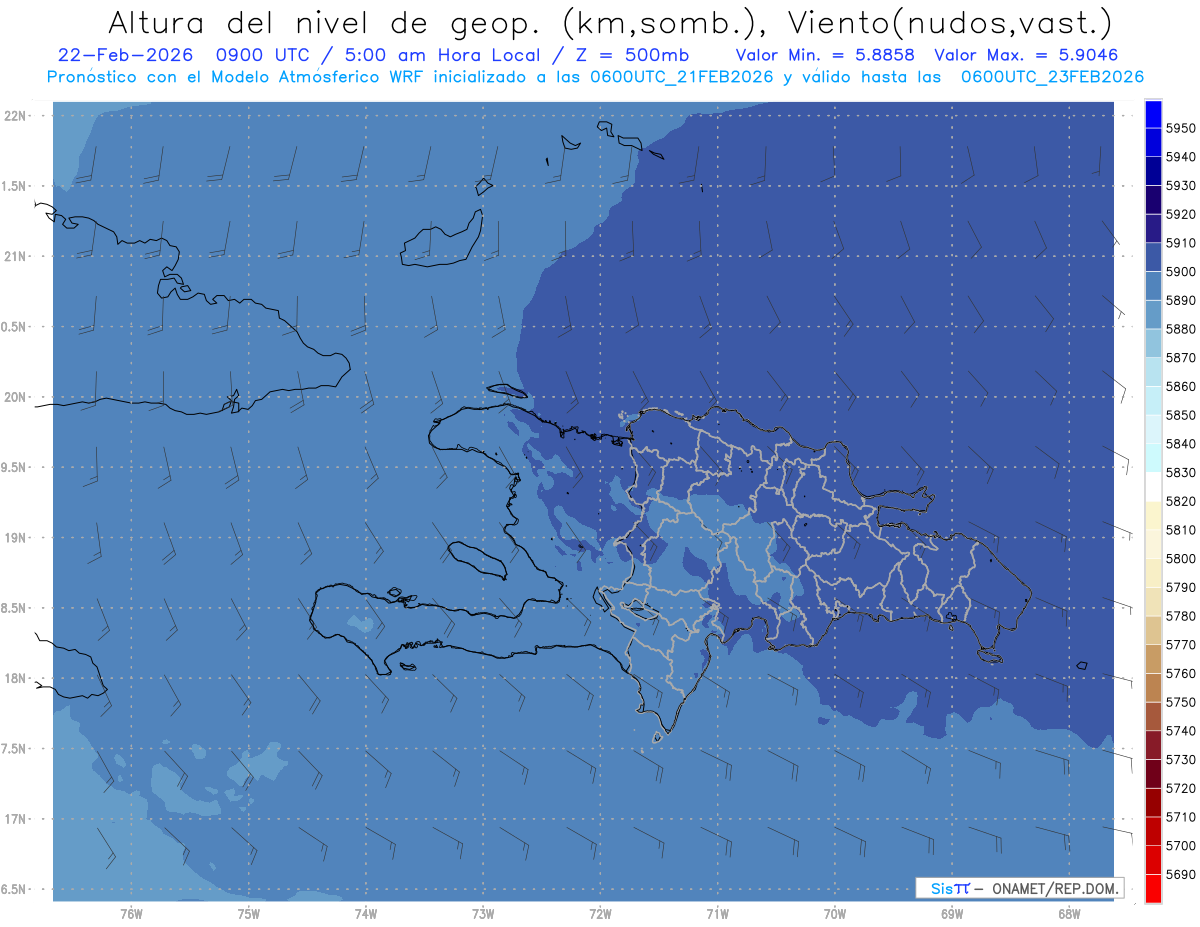This screenshot has height=927, width=1200.
Task: Click the 5890 colorbar label
Action: pos(1182,300)
